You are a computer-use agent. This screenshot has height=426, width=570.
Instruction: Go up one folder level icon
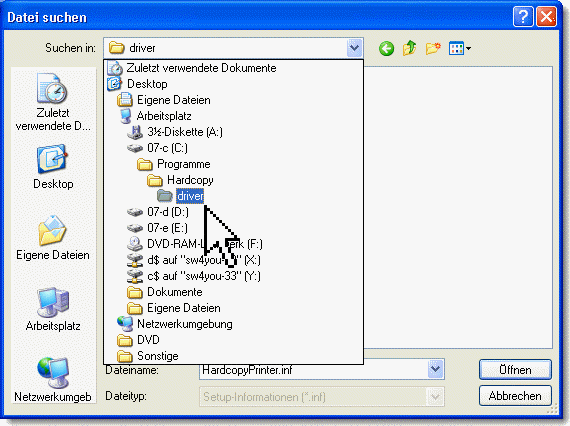pyautogui.click(x=409, y=48)
